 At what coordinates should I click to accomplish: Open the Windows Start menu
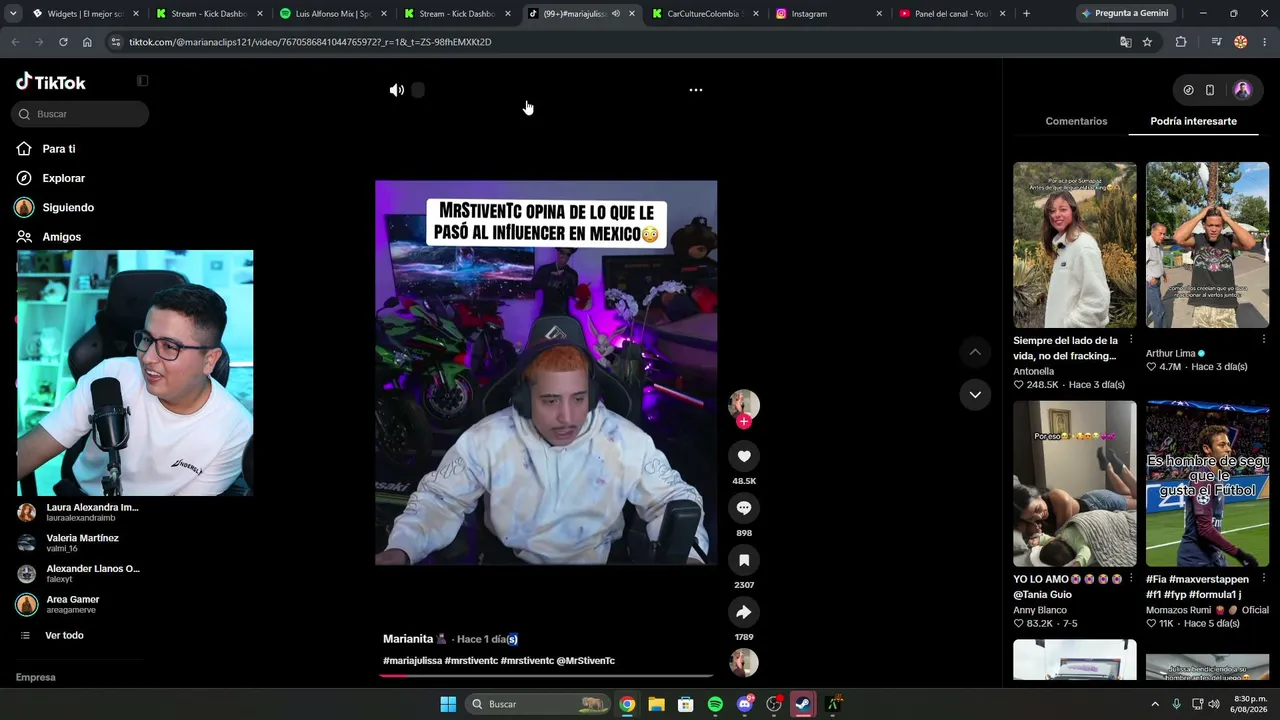click(448, 704)
